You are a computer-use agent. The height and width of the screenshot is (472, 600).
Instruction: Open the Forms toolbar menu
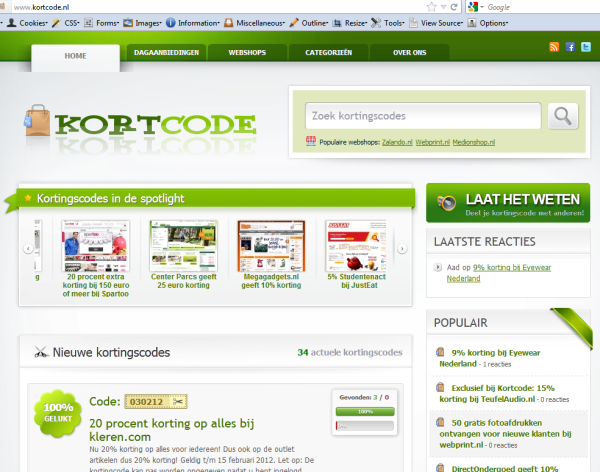tap(101, 23)
